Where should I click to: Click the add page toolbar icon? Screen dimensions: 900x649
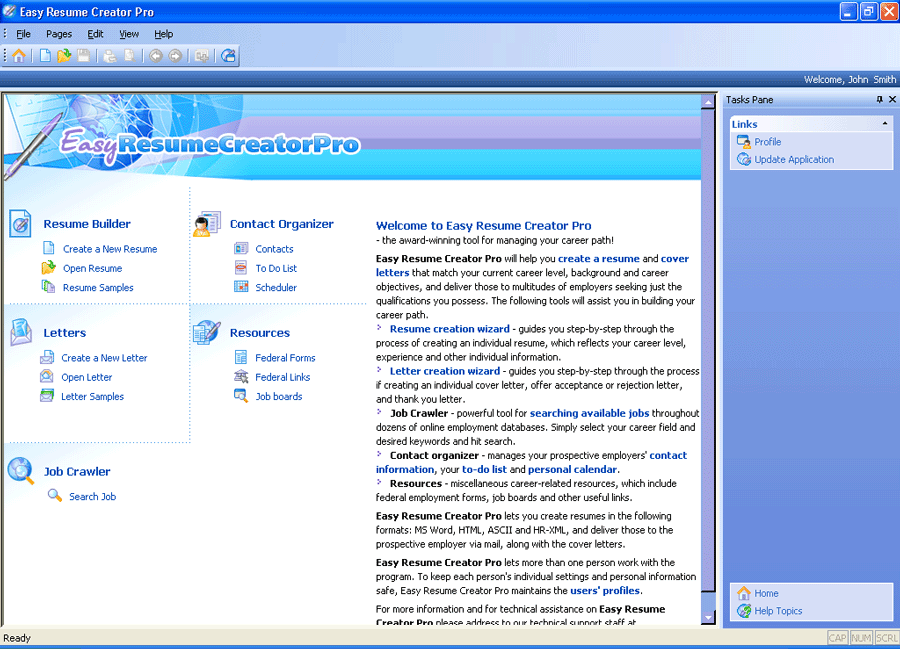pyautogui.click(x=201, y=56)
